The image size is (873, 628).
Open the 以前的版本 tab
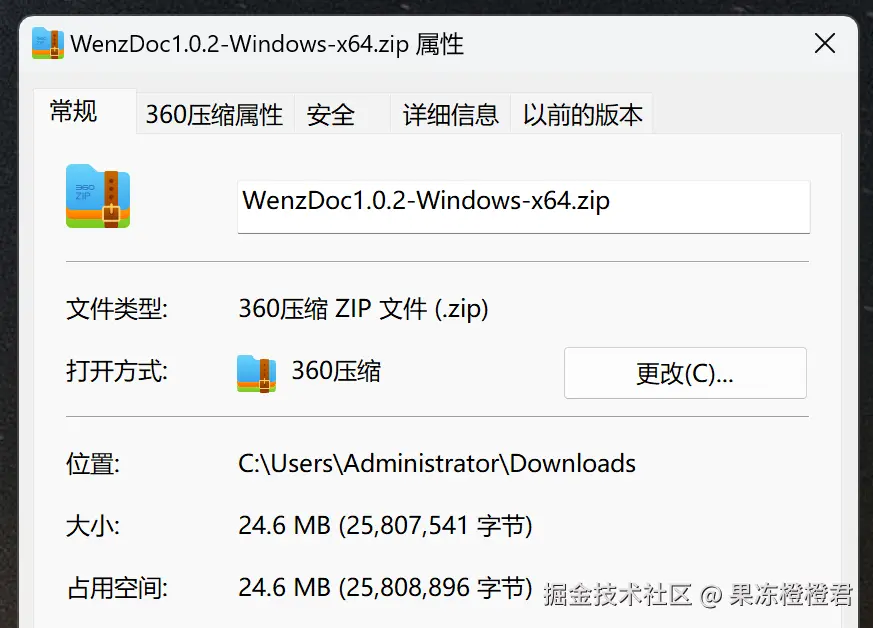[x=582, y=115]
